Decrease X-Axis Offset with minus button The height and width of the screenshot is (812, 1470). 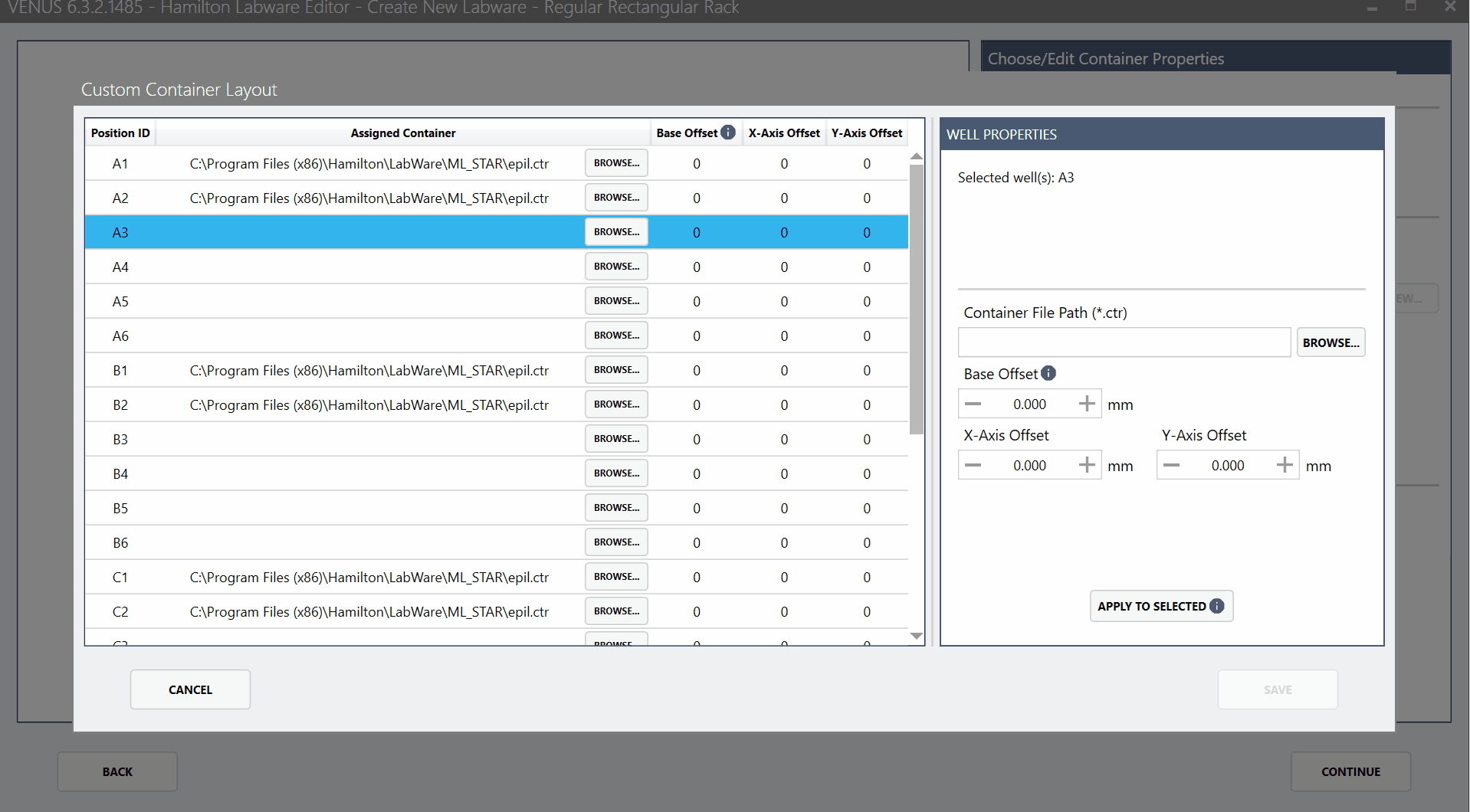pos(973,465)
